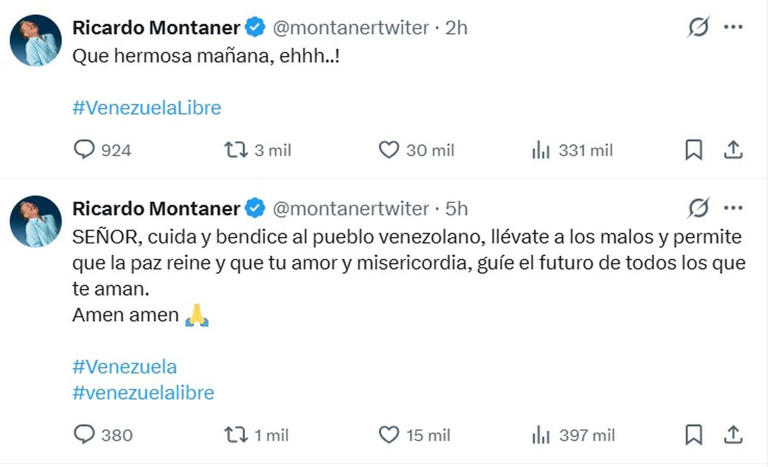
Task: View analytics for the 397 mil views tweet
Action: pos(541,434)
